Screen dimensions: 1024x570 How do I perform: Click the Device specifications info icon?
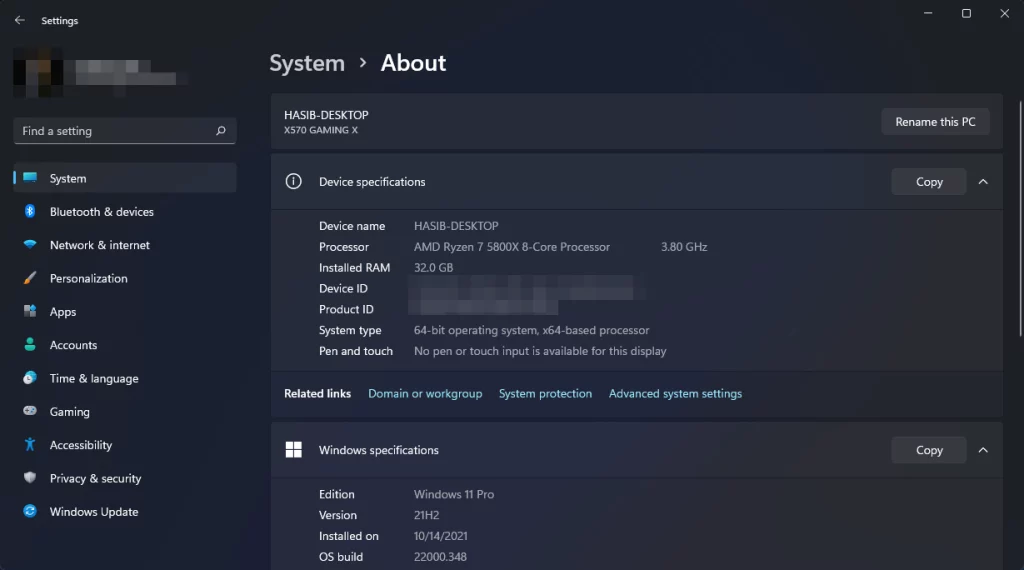point(294,182)
